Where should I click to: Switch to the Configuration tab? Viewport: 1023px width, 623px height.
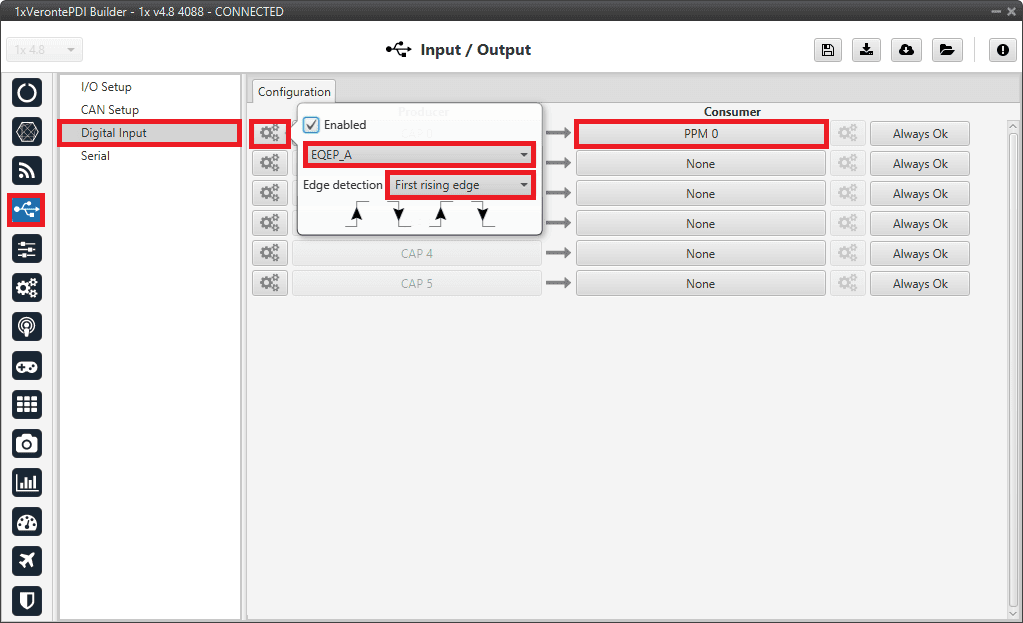tap(294, 92)
